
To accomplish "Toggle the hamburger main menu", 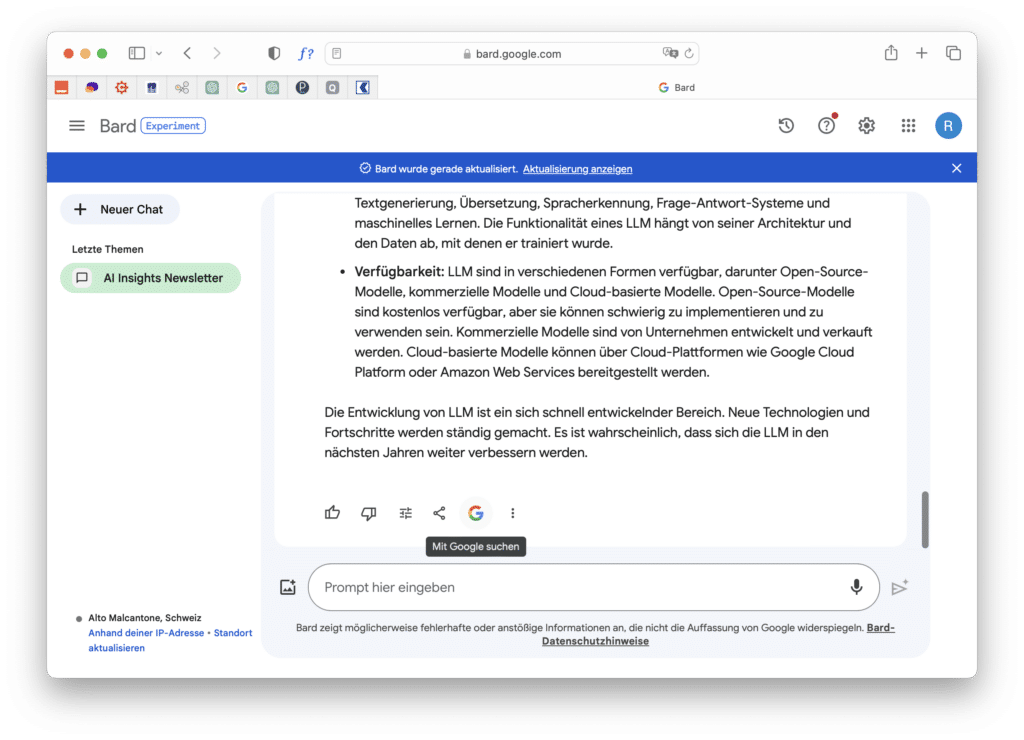I will (77, 125).
